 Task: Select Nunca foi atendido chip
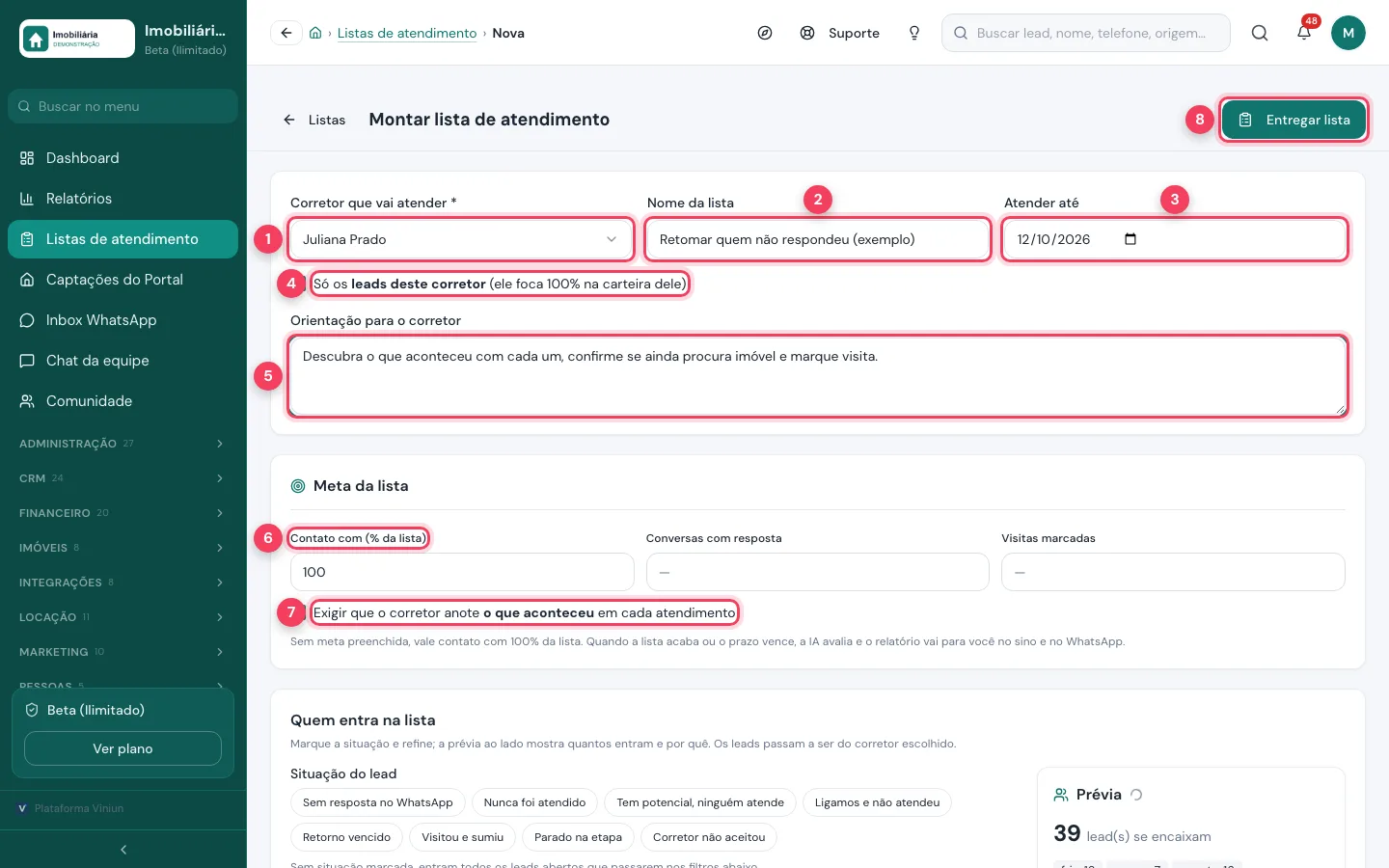click(534, 802)
